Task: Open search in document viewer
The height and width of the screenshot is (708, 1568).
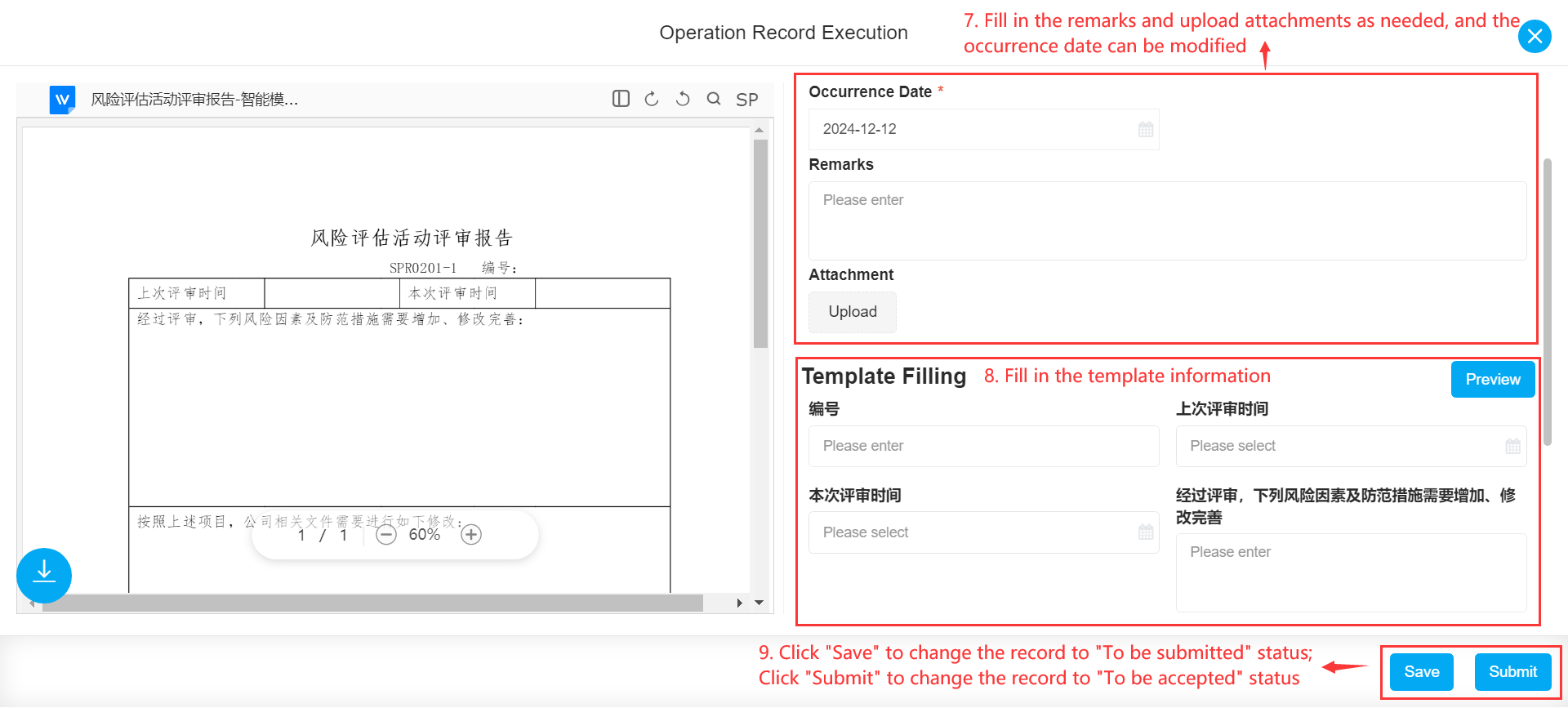Action: pyautogui.click(x=714, y=99)
